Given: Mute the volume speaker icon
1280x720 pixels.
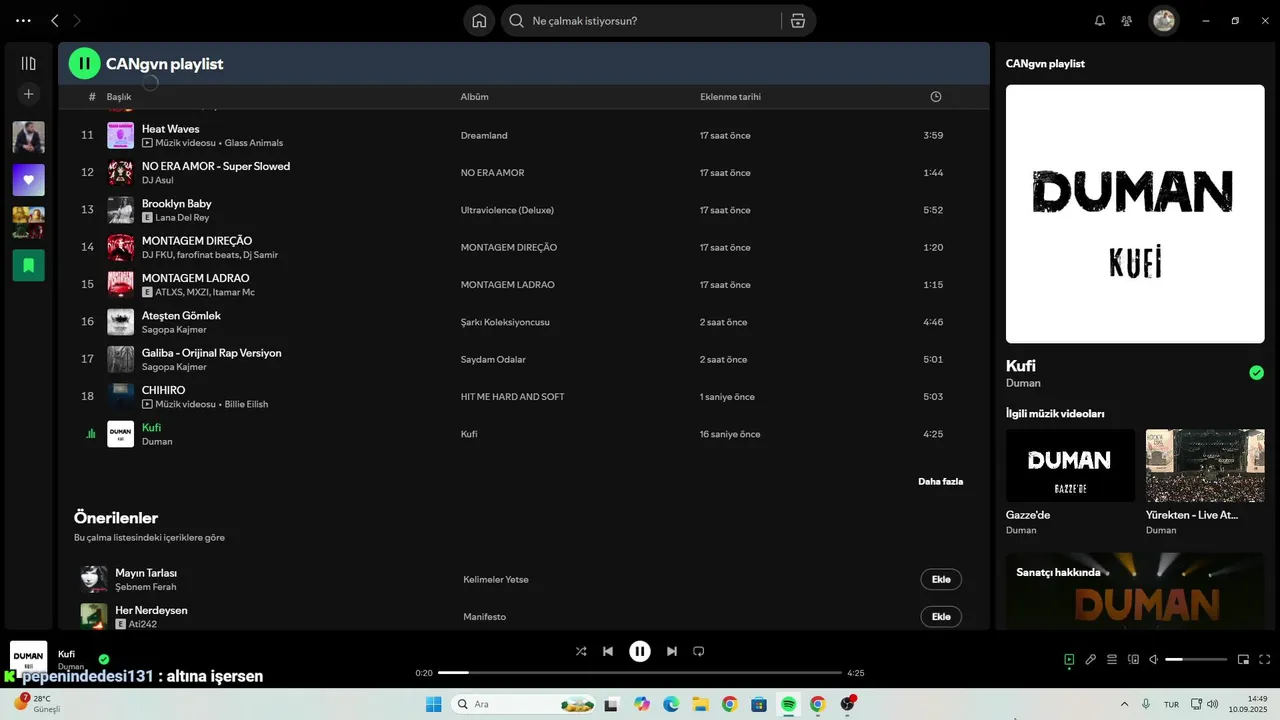Looking at the screenshot, I should click(1153, 660).
